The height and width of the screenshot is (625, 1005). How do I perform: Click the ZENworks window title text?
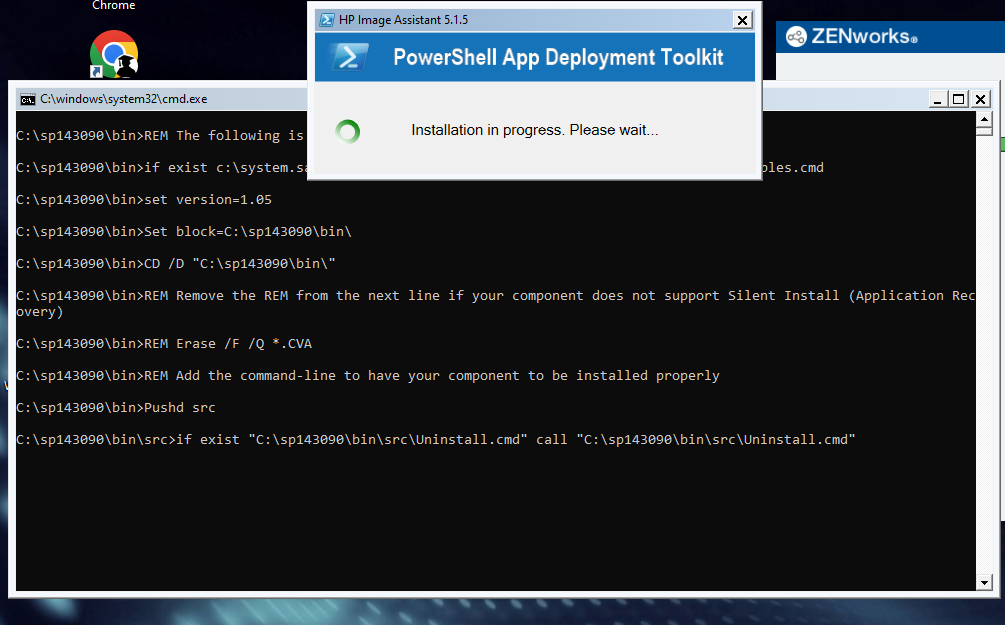[864, 37]
